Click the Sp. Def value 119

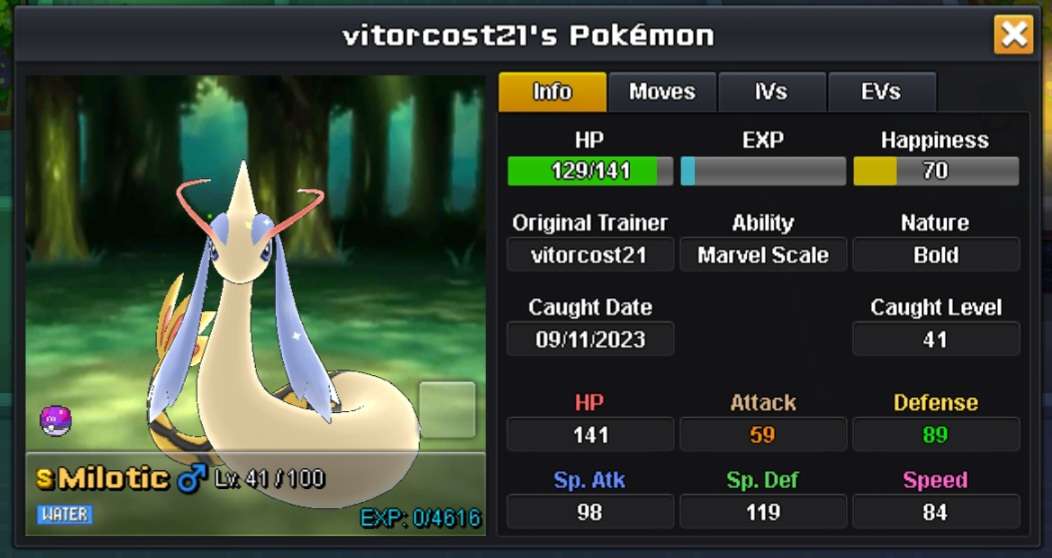[763, 512]
